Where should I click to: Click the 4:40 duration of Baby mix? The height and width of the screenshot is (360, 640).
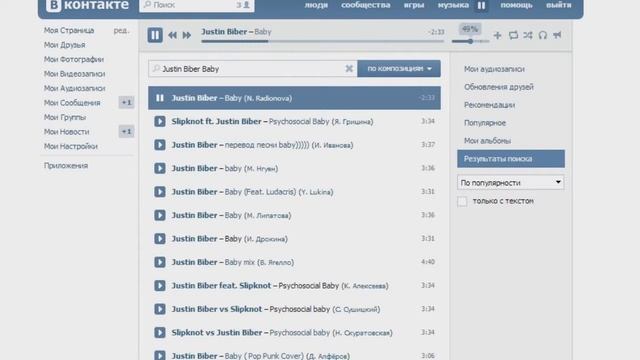(428, 262)
